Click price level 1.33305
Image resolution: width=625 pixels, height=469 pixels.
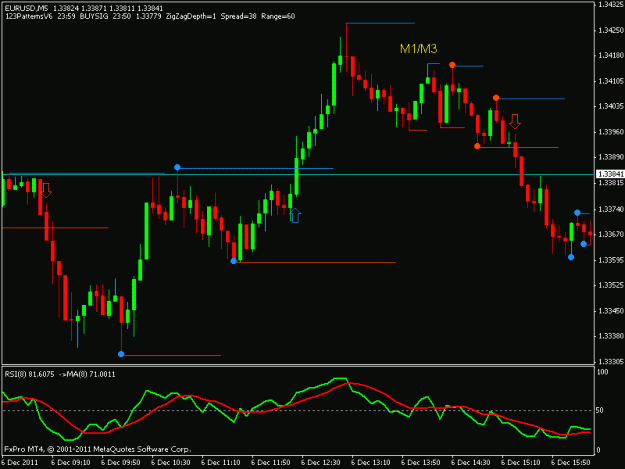point(611,361)
